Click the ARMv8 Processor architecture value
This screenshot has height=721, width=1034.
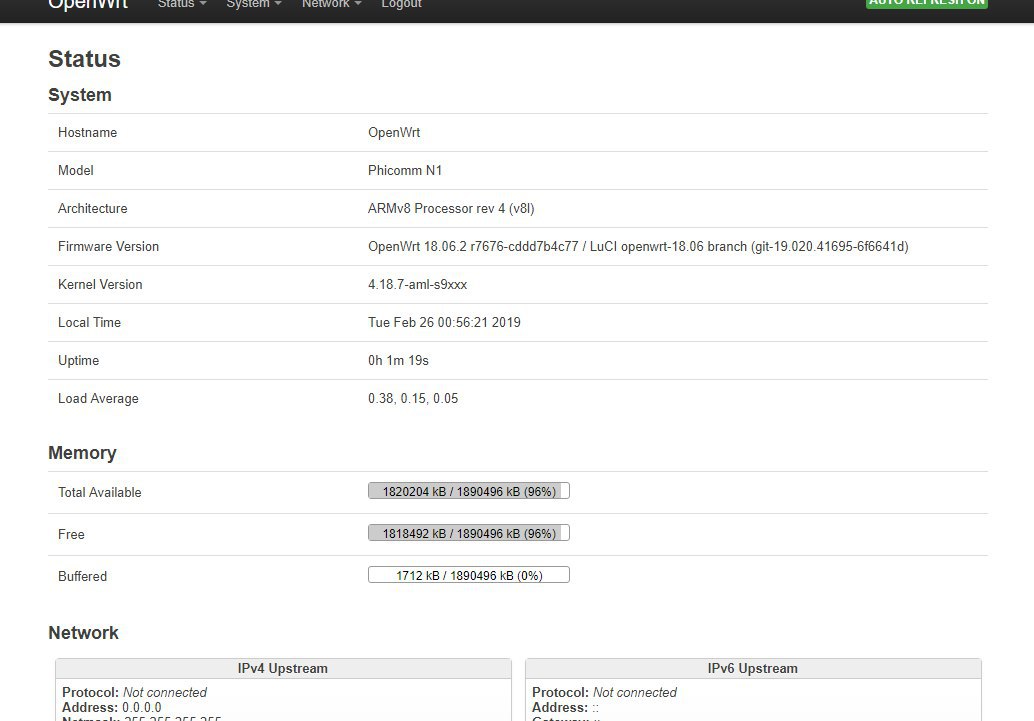point(451,208)
